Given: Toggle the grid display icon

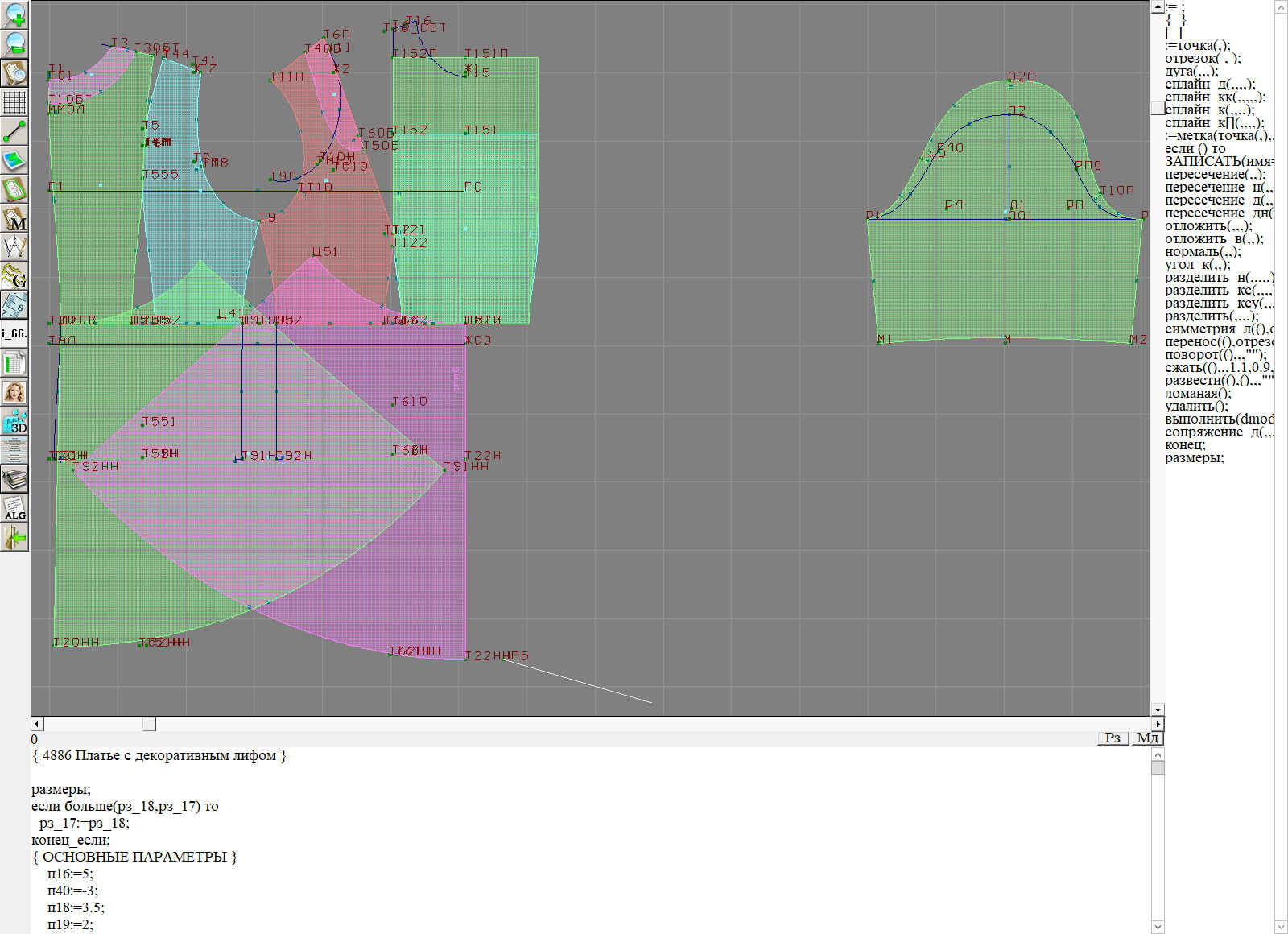Looking at the screenshot, I should pos(14,102).
